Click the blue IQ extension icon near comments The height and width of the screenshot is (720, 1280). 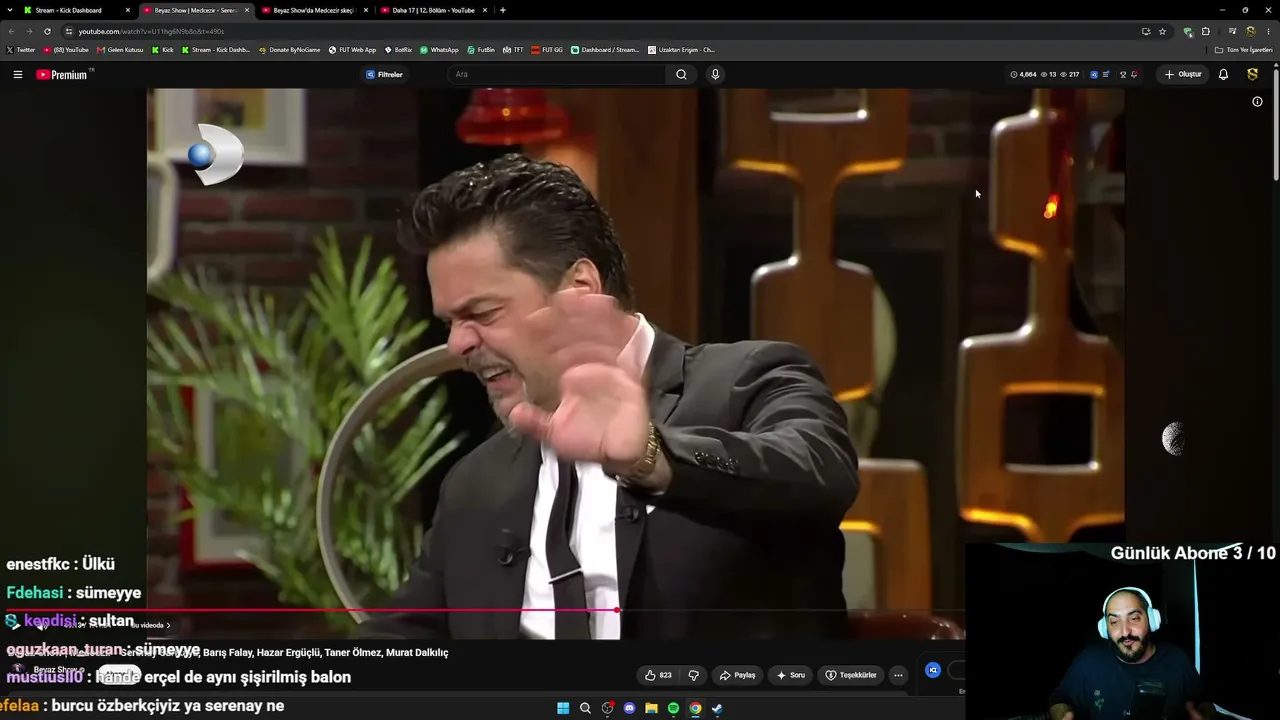933,670
